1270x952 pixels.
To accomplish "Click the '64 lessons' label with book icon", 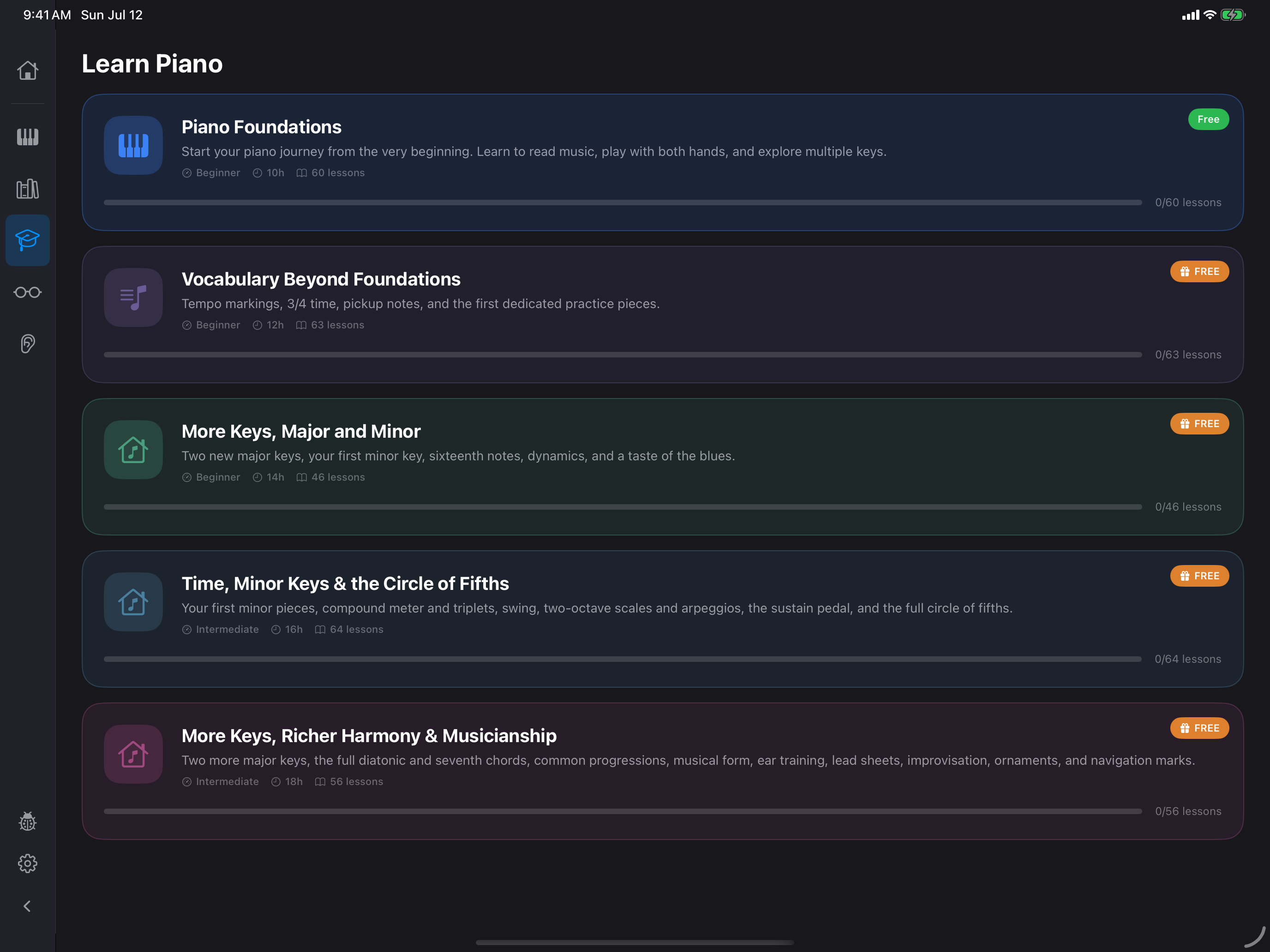I will point(349,630).
